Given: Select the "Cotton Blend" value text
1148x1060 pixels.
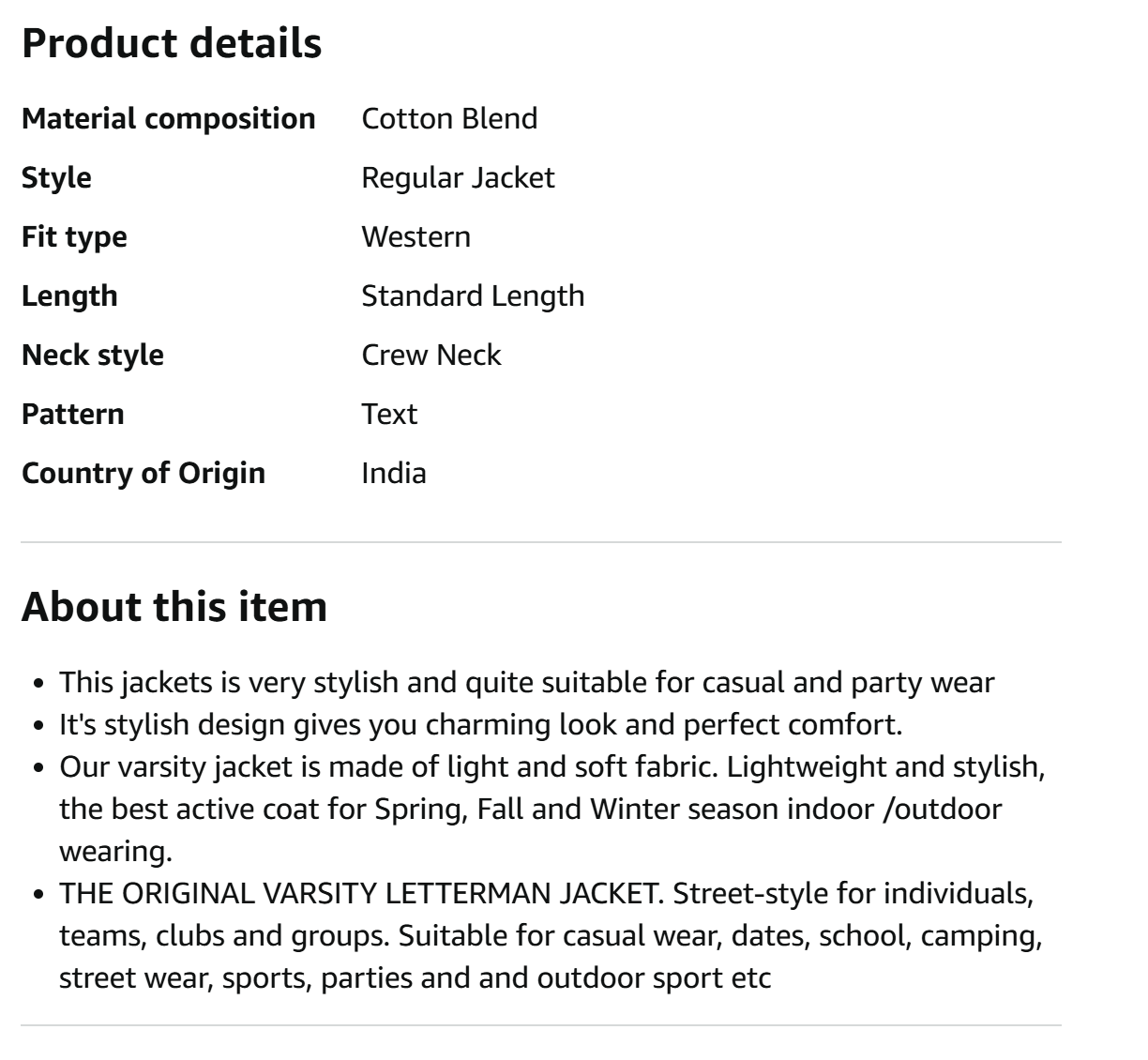Looking at the screenshot, I should coord(449,119).
